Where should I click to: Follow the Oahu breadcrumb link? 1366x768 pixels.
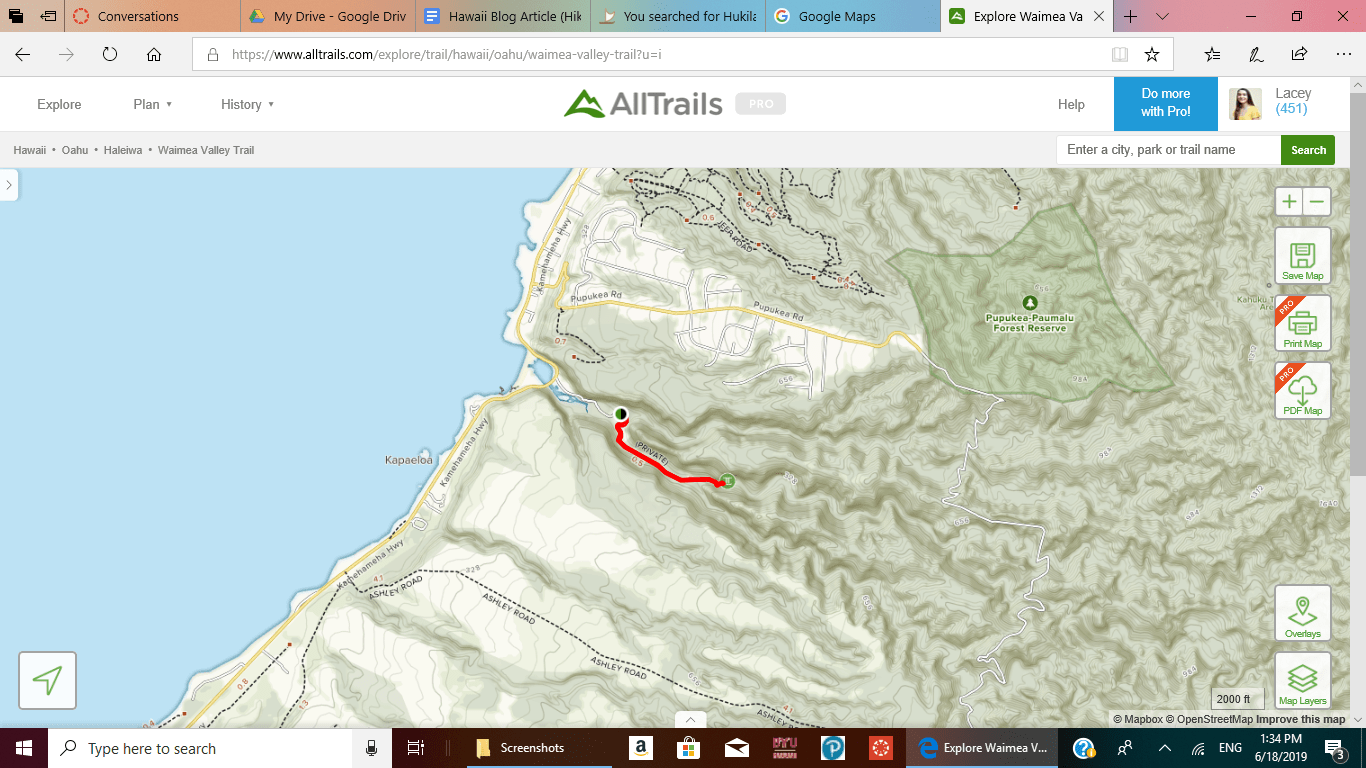tap(75, 150)
